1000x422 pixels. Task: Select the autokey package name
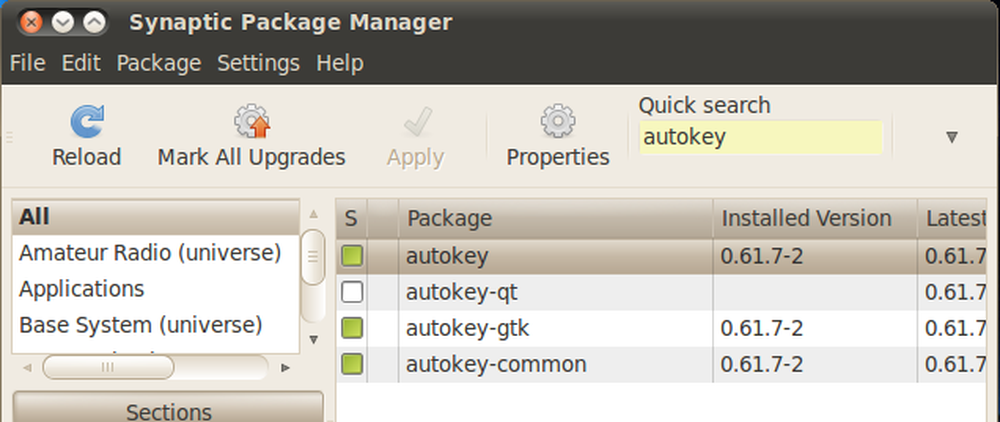tap(447, 256)
